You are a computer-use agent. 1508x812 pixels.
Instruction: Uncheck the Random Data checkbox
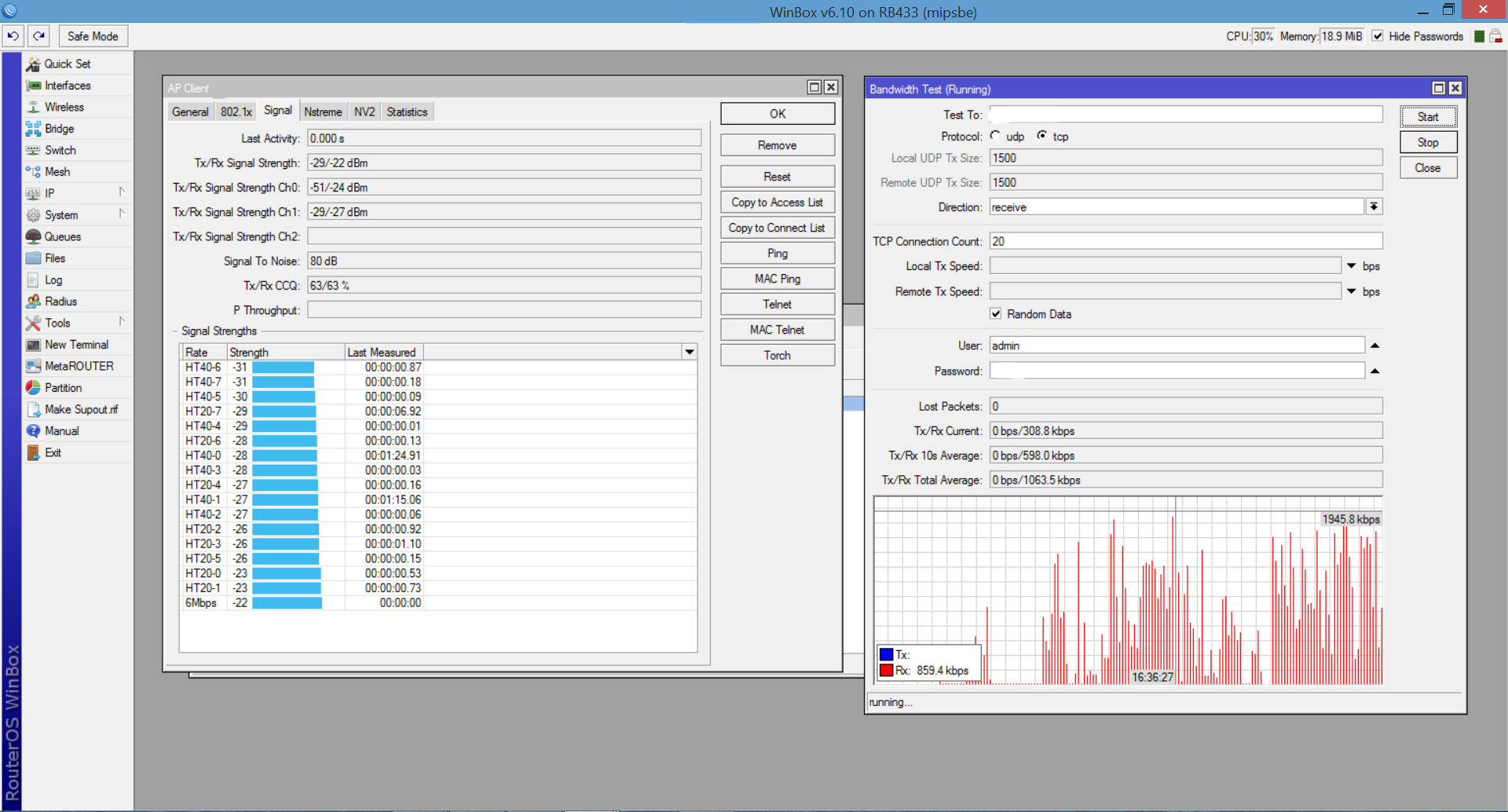[996, 314]
